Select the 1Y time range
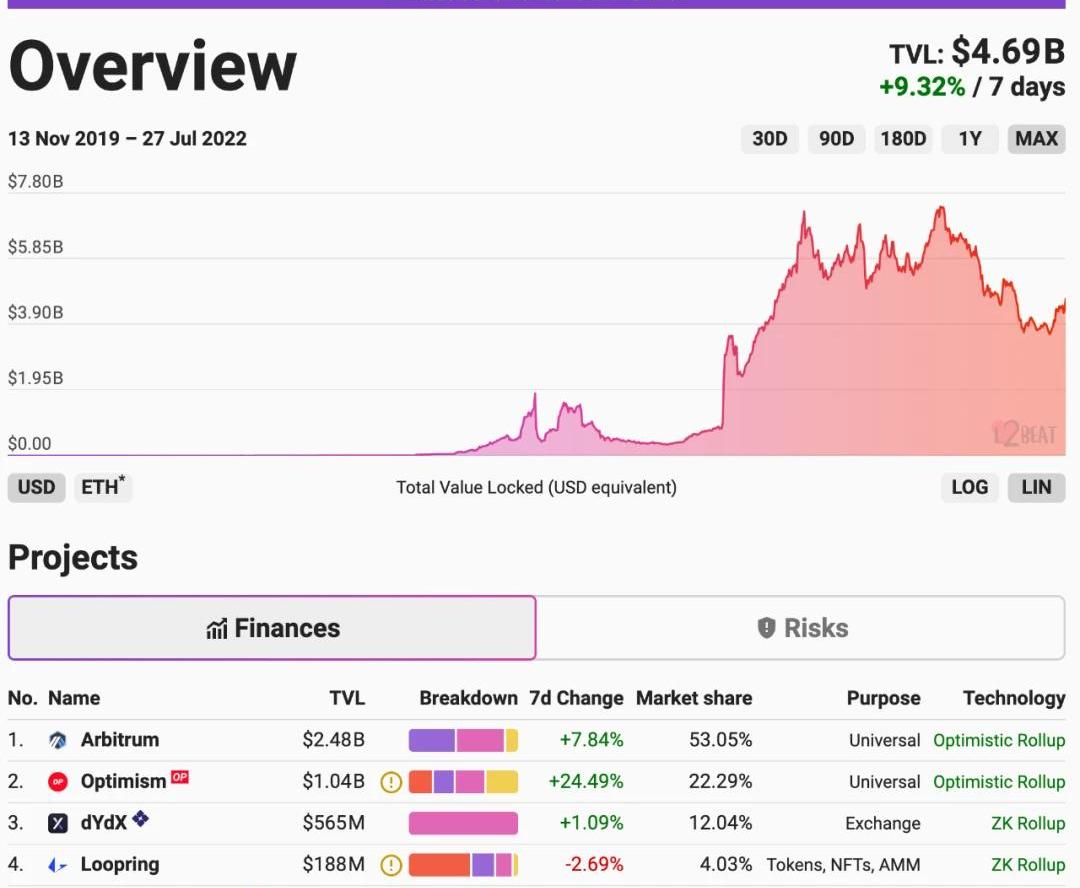1080x888 pixels. [x=969, y=139]
